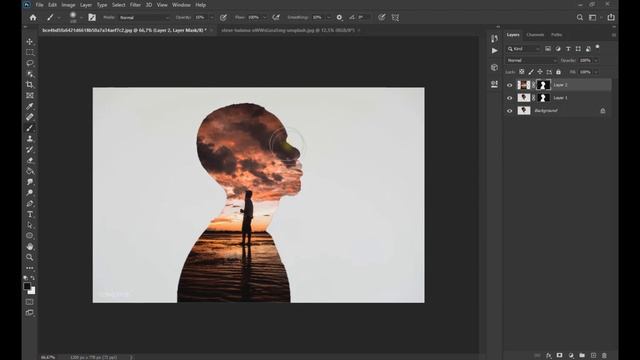
Task: Select the Healing Brush tool
Action: pos(30,117)
